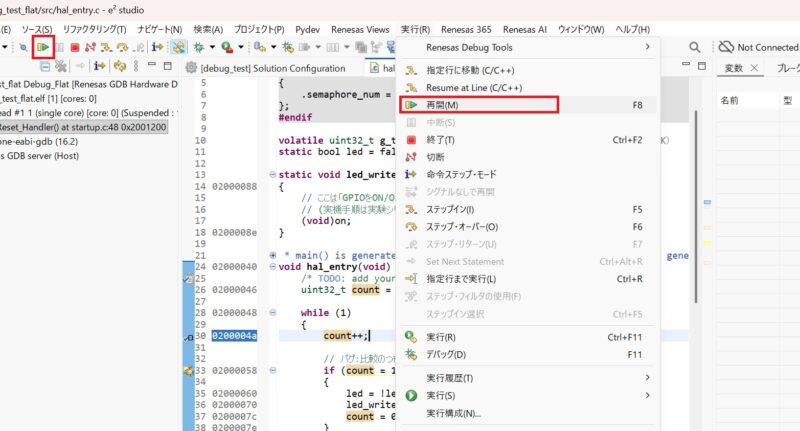
Task: Select 命令ステップ・モード in the menu
Action: pos(462,174)
